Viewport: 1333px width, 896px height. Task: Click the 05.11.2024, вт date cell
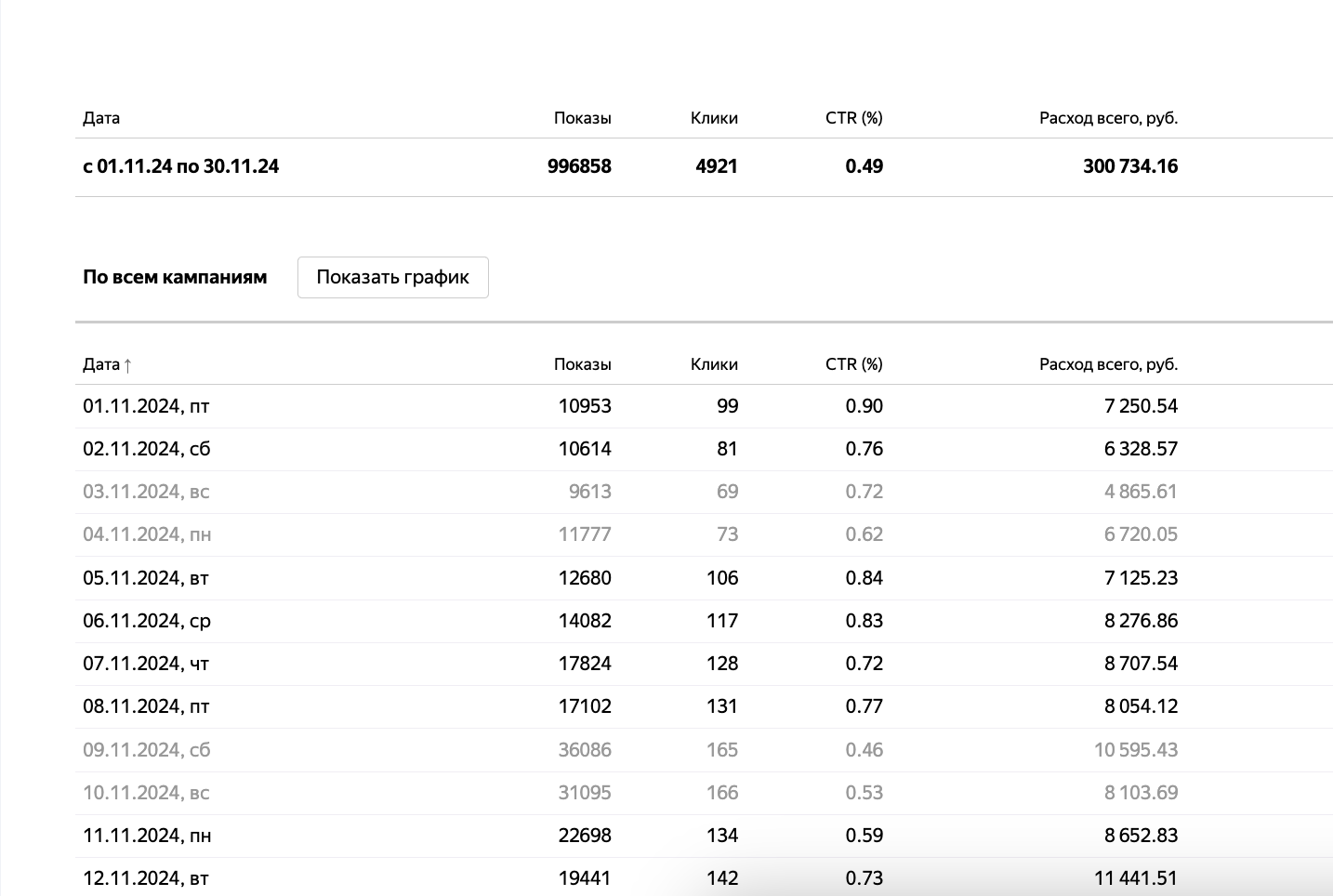coord(146,578)
